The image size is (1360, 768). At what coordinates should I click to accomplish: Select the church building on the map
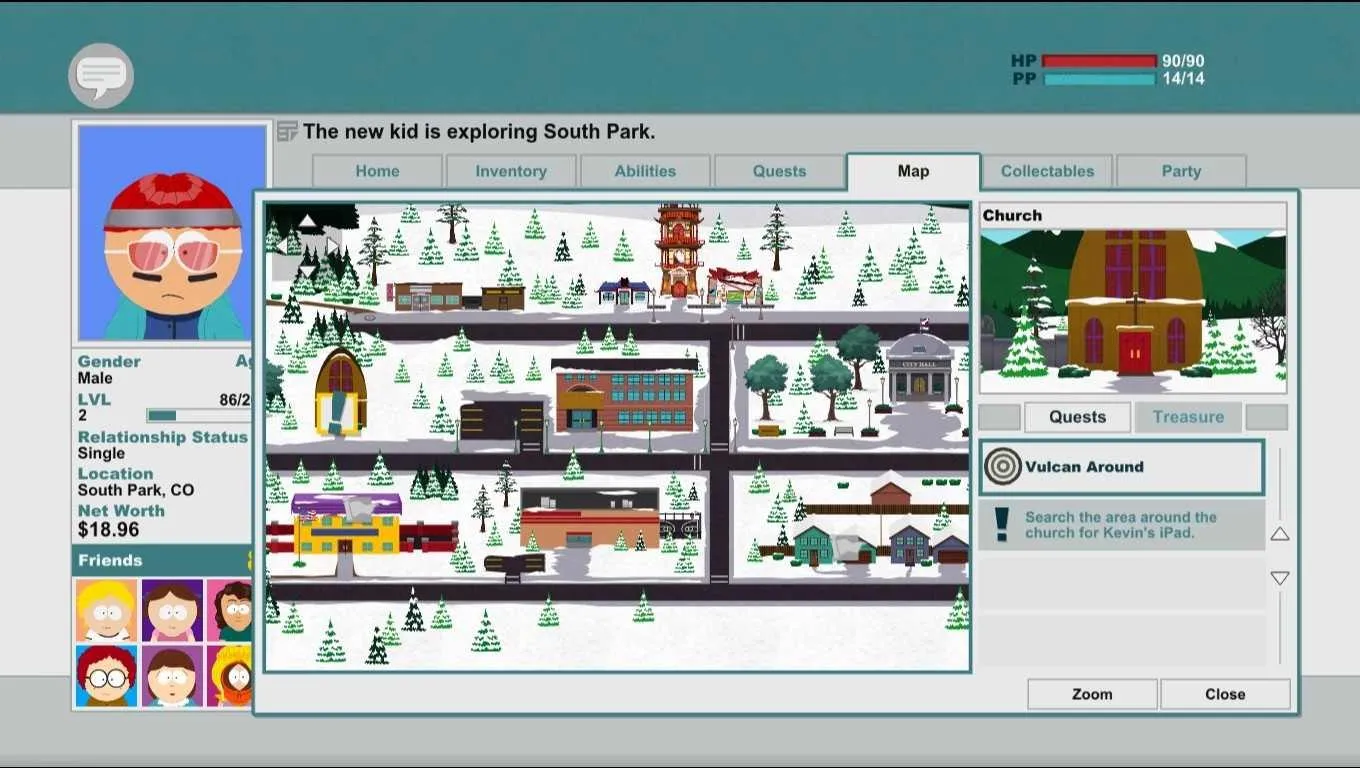click(x=341, y=392)
